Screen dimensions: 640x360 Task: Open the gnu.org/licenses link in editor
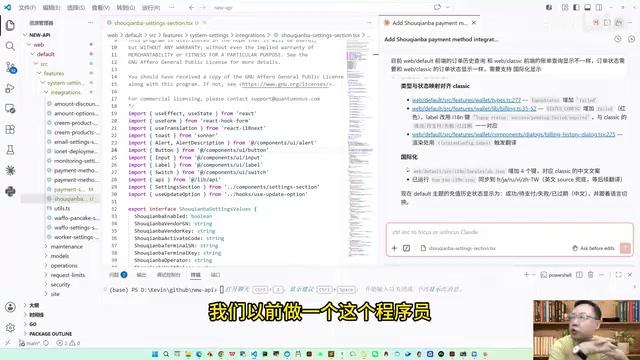[x=285, y=84]
